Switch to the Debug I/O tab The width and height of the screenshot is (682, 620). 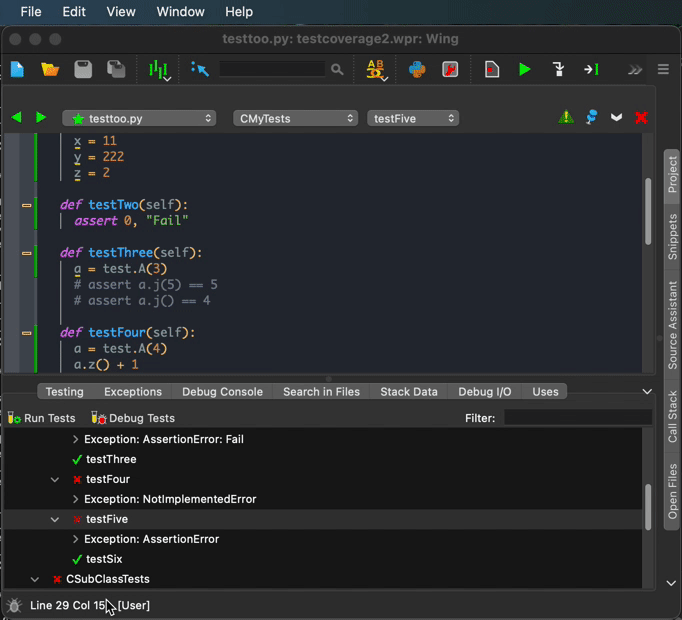(x=485, y=392)
